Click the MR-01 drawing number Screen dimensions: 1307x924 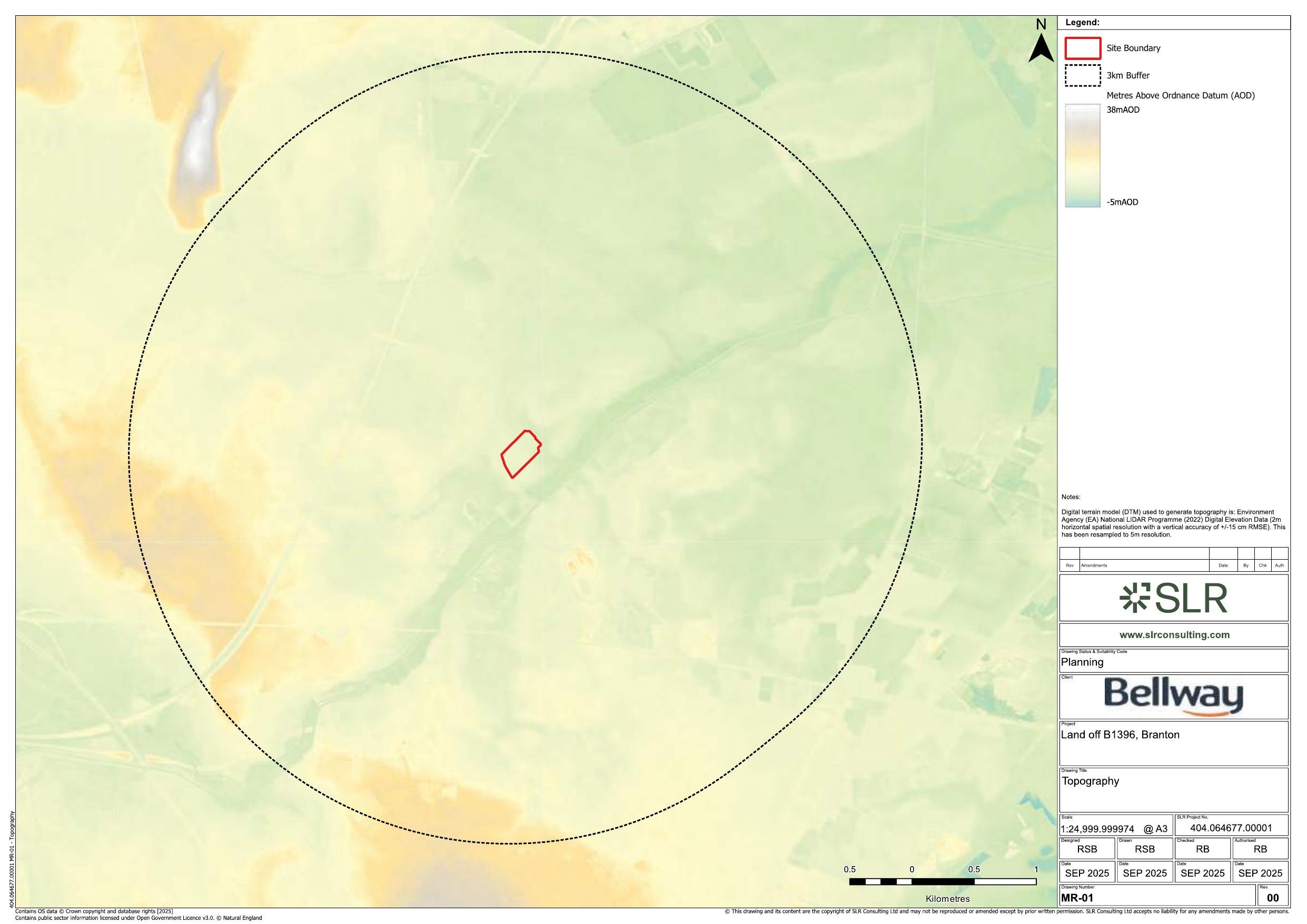(1077, 898)
